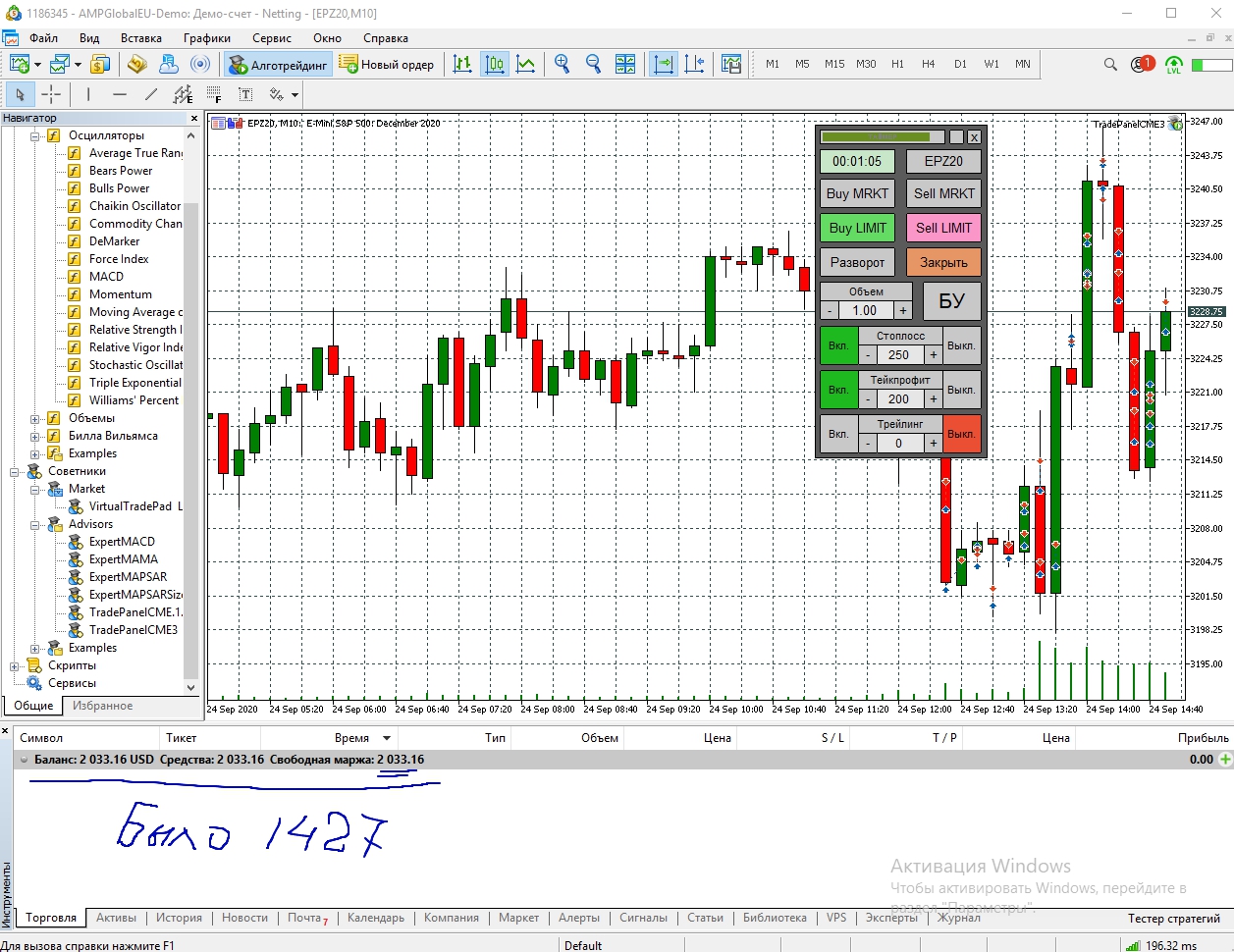Screen dimensions: 1234x952
Task: Open dropdown arrow beside objects tool
Action: (x=295, y=95)
